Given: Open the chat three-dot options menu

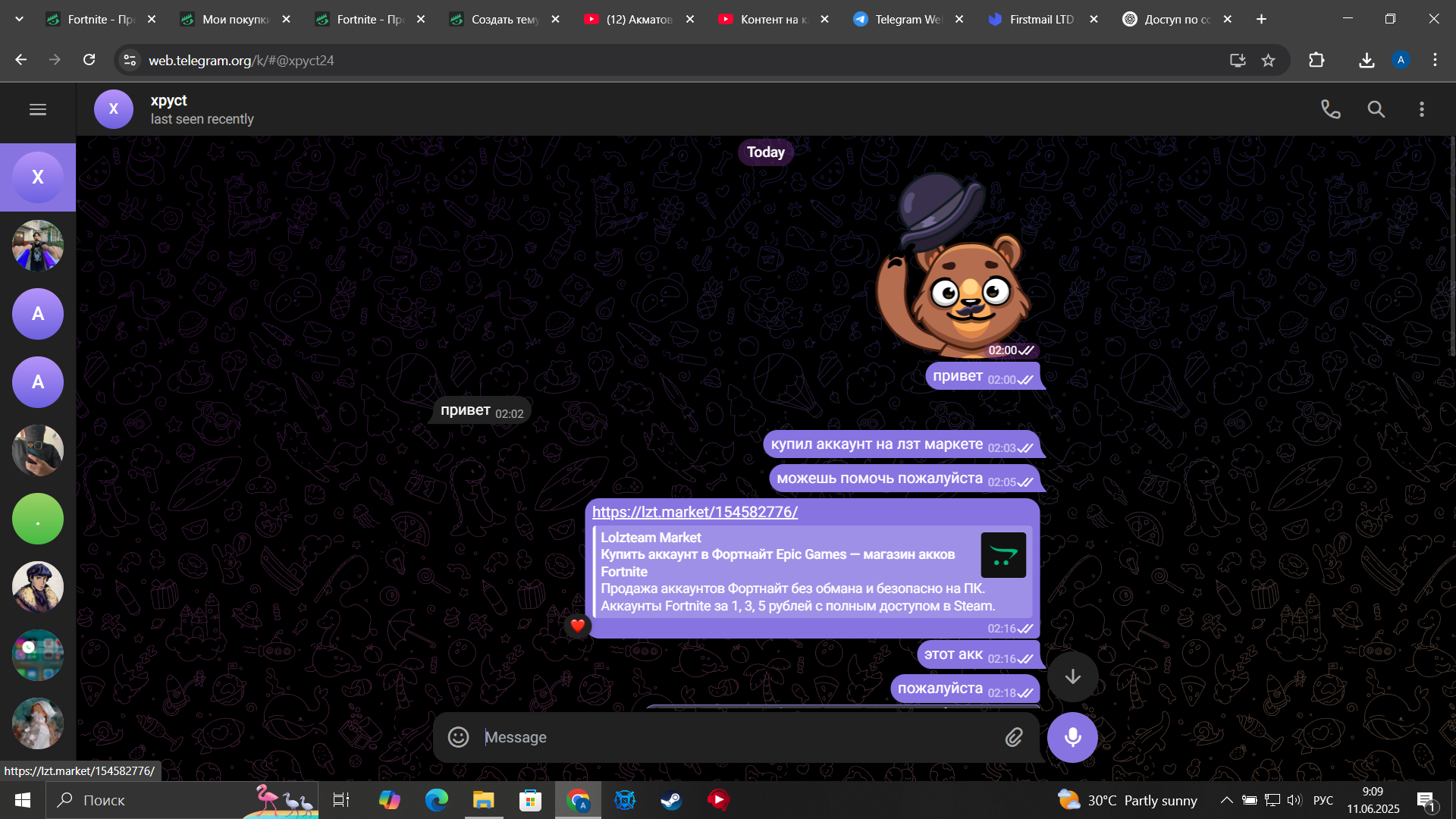Looking at the screenshot, I should (1421, 109).
